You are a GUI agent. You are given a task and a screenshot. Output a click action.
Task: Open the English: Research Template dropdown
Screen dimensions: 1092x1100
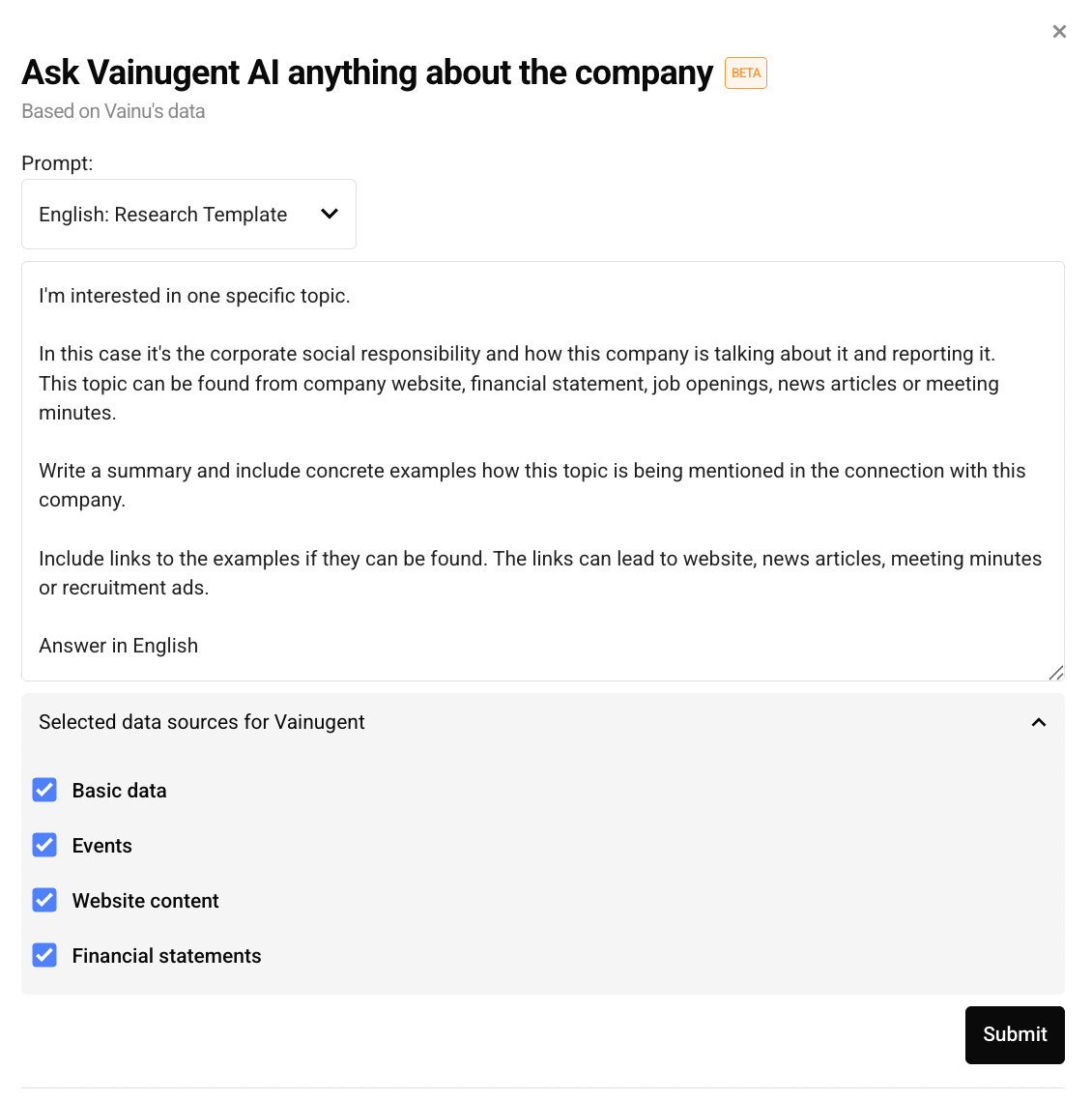coord(188,215)
